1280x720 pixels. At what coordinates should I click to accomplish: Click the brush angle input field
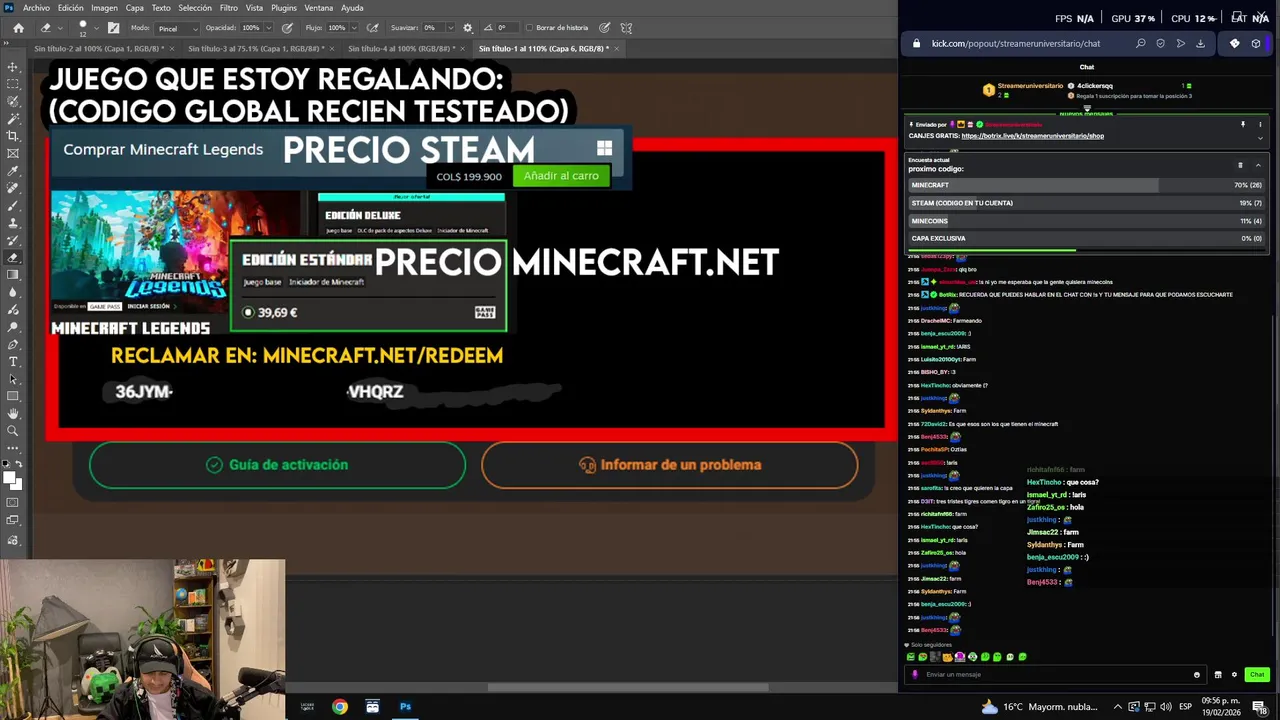click(505, 28)
